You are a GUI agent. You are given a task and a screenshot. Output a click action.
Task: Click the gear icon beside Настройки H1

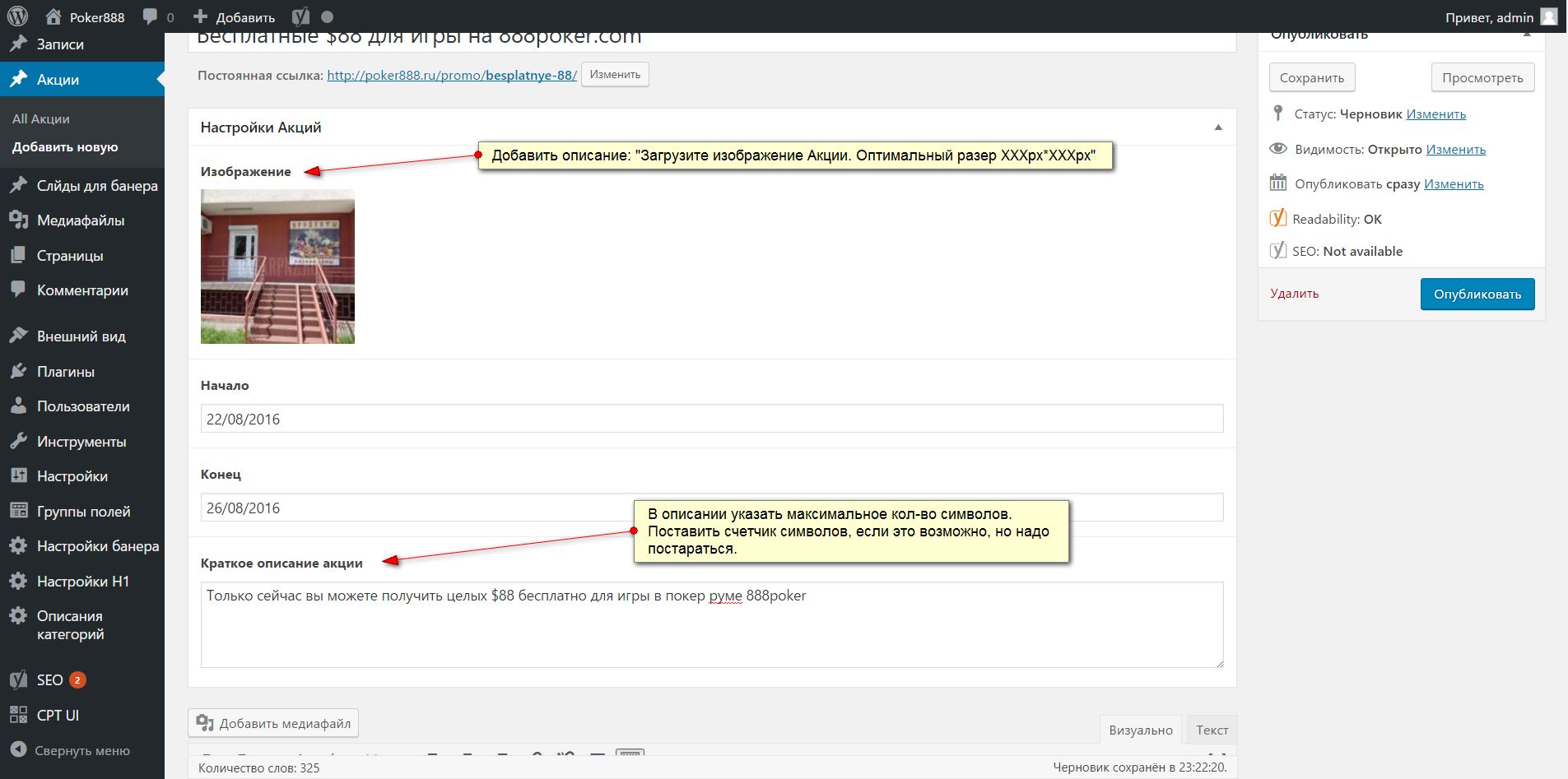pyautogui.click(x=18, y=581)
